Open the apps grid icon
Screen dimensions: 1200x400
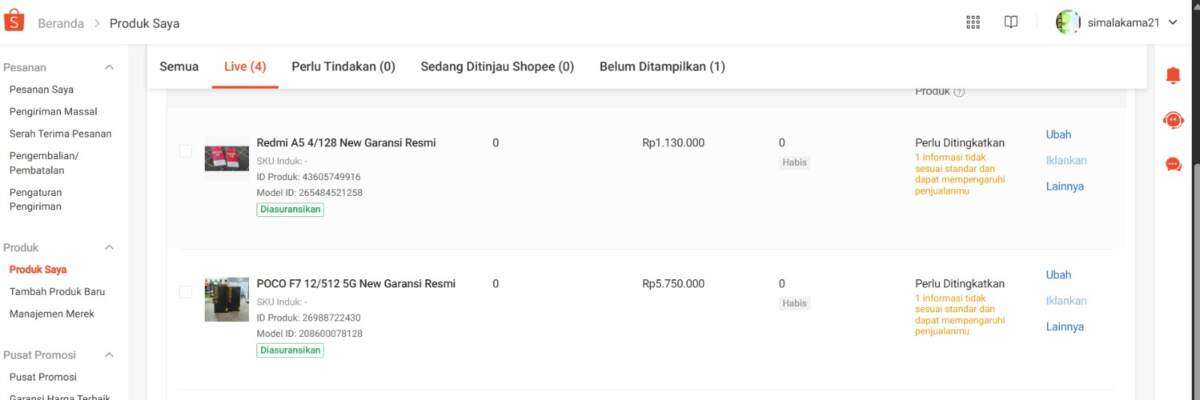click(973, 22)
